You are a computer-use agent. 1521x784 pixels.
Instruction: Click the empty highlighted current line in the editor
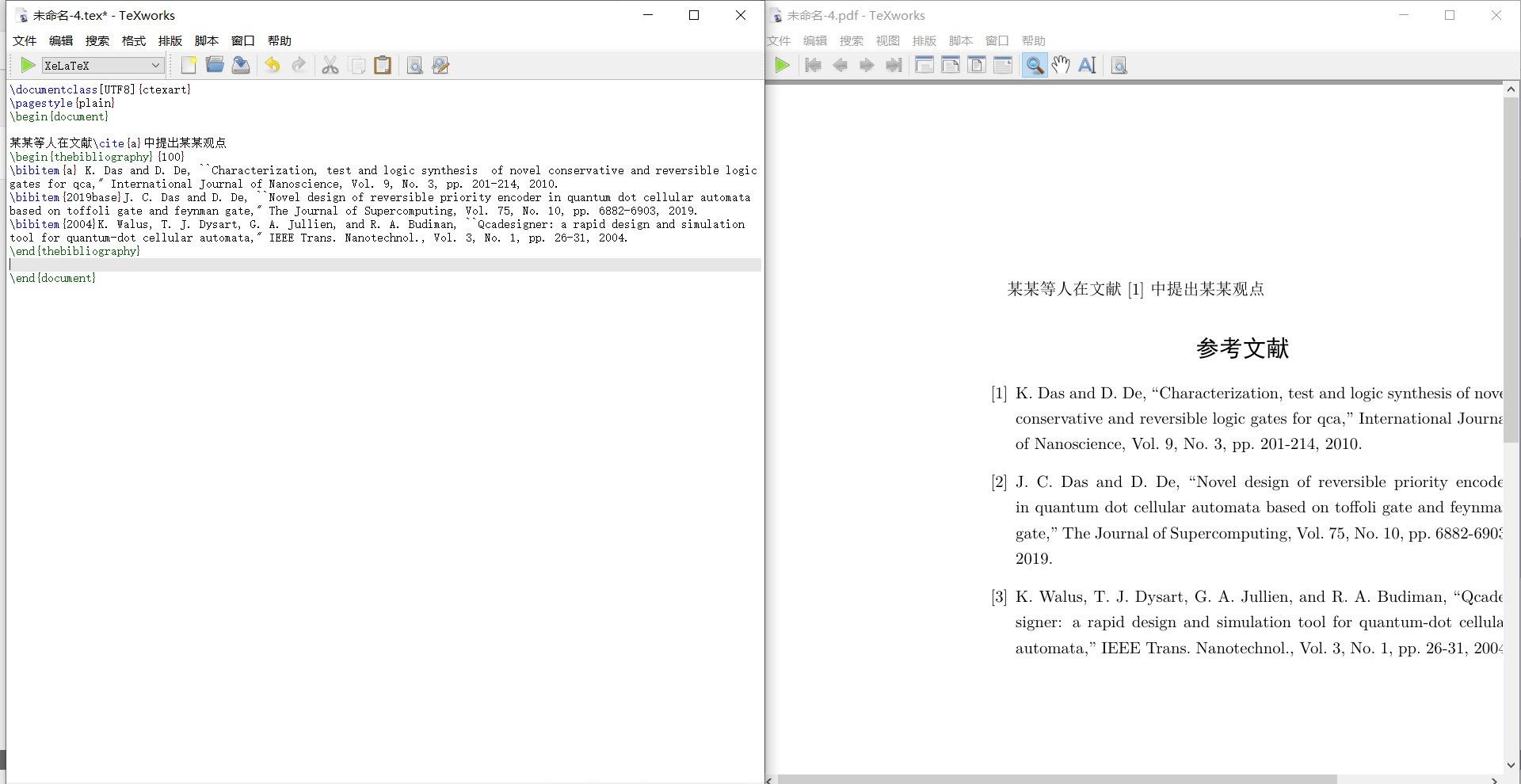coord(385,265)
